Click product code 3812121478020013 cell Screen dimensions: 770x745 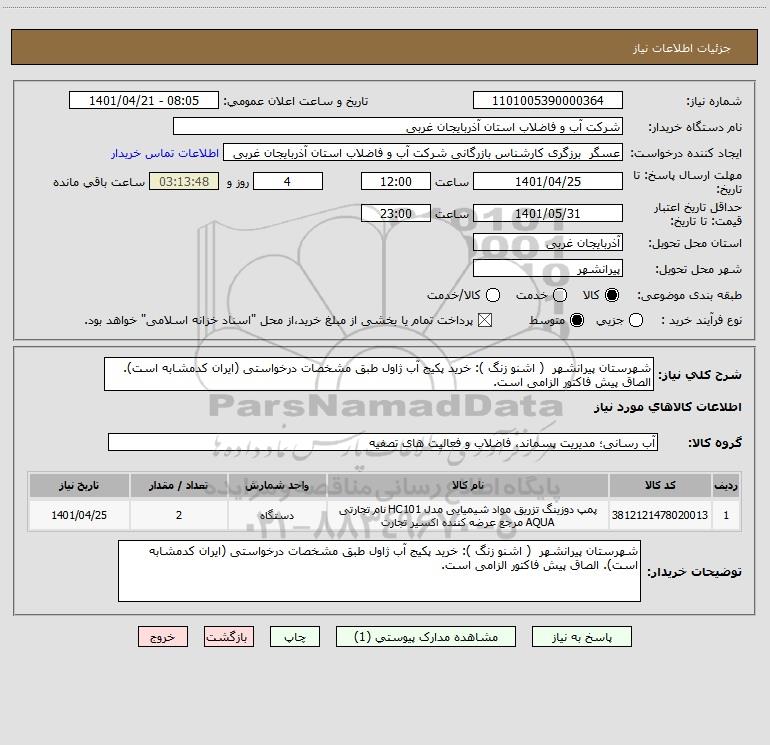point(660,515)
